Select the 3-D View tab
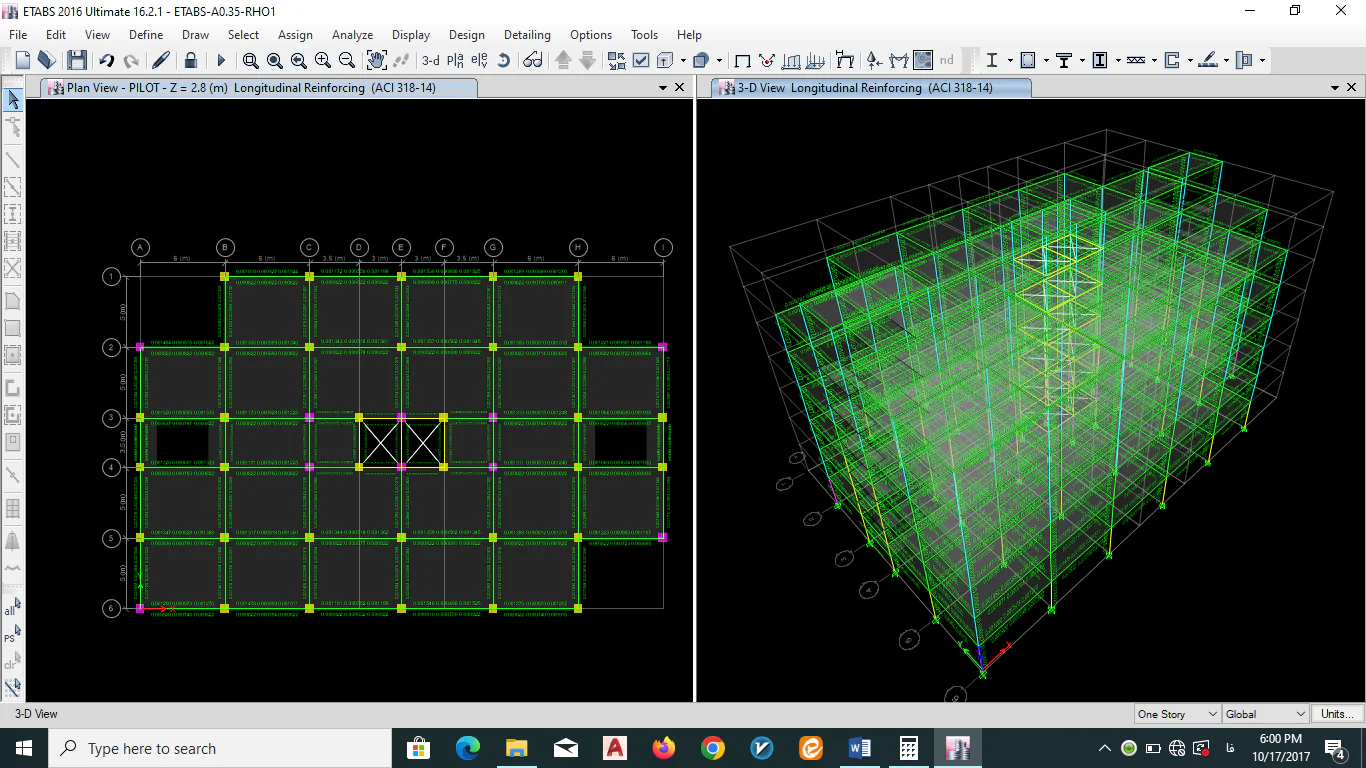 point(864,88)
